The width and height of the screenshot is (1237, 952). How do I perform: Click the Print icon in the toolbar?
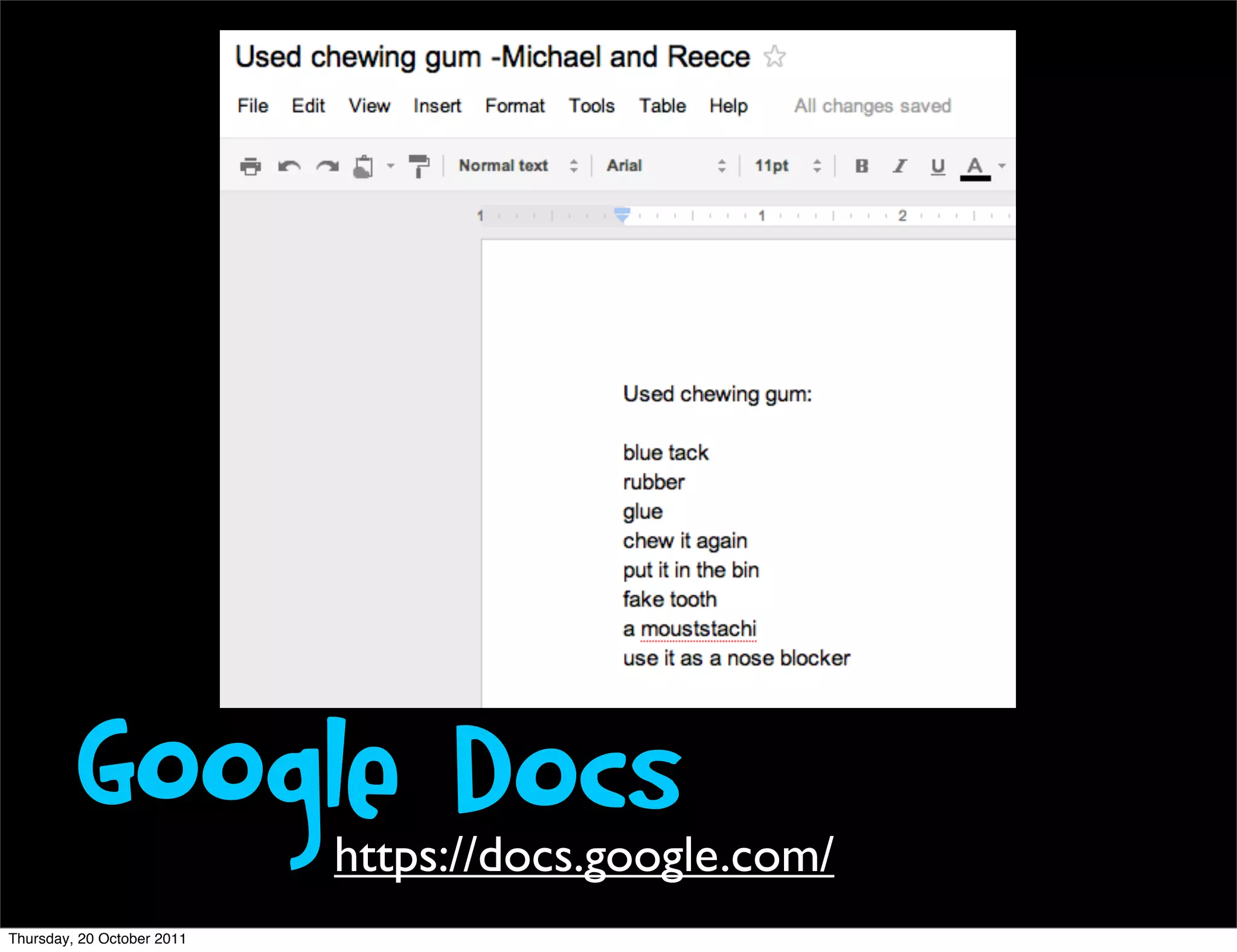point(250,166)
